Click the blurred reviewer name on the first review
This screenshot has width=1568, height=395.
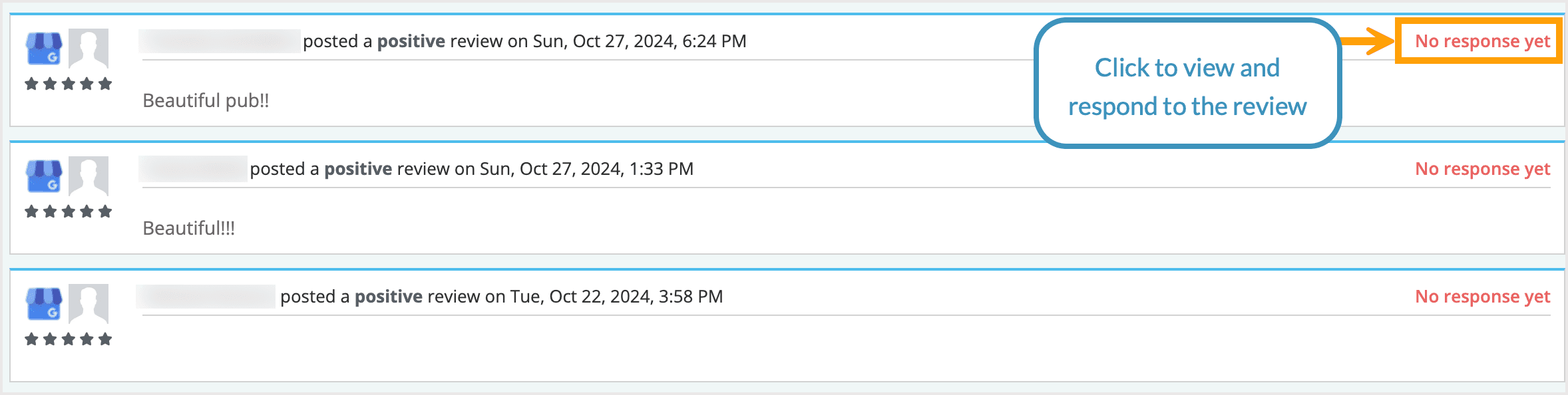pyautogui.click(x=216, y=41)
